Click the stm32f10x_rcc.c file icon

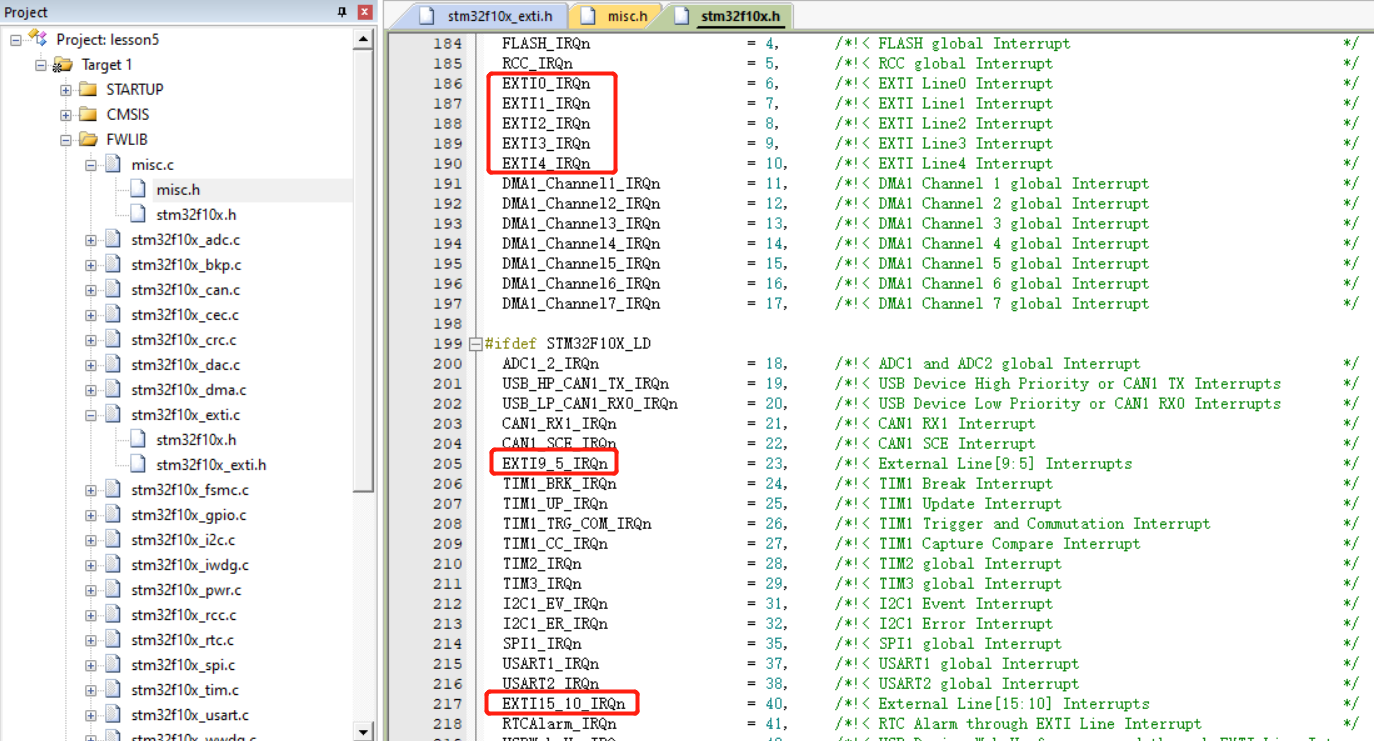click(113, 615)
